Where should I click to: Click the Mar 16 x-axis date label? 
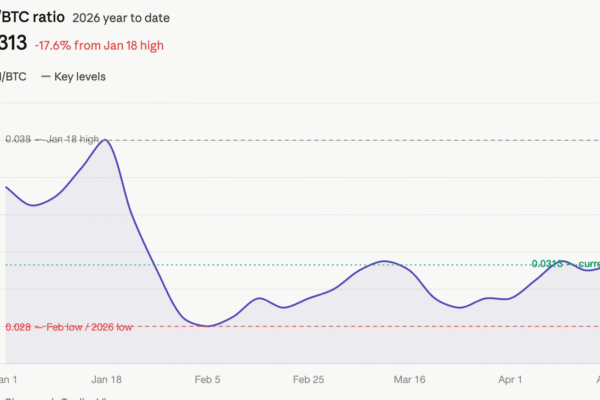(x=410, y=380)
